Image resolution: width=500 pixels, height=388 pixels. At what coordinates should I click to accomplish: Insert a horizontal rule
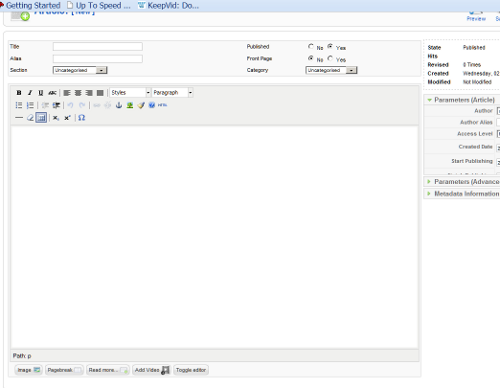(x=19, y=118)
